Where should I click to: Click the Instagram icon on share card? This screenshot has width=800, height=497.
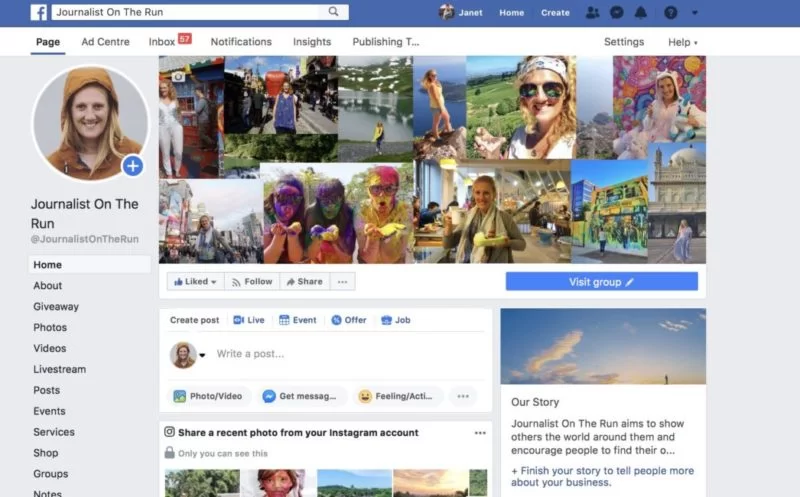coord(169,432)
